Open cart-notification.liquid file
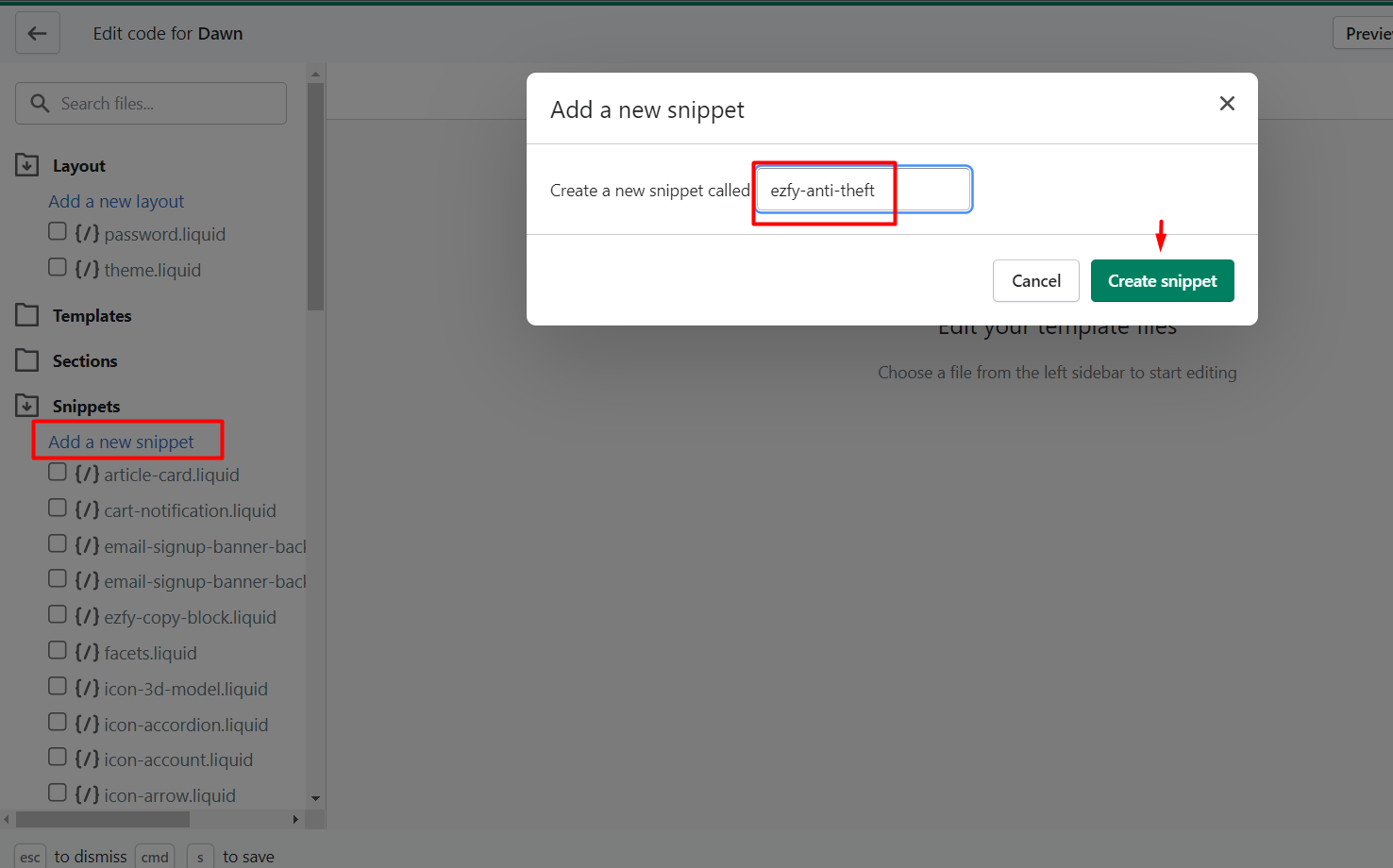1393x868 pixels. point(191,510)
